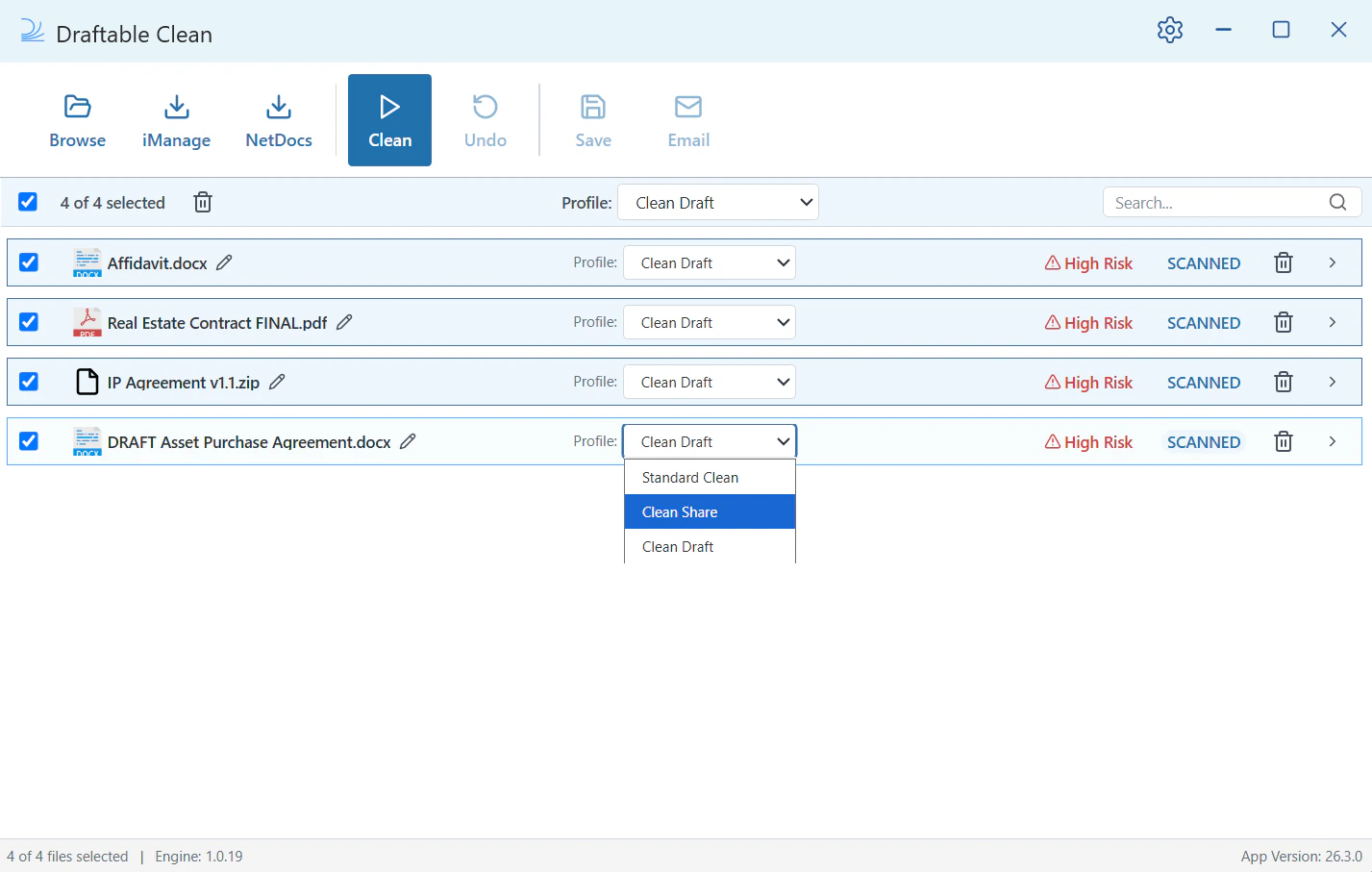Screen dimensions: 1372x872
Task: Open Profile dropdown for Real Estate Contract
Action: click(710, 323)
